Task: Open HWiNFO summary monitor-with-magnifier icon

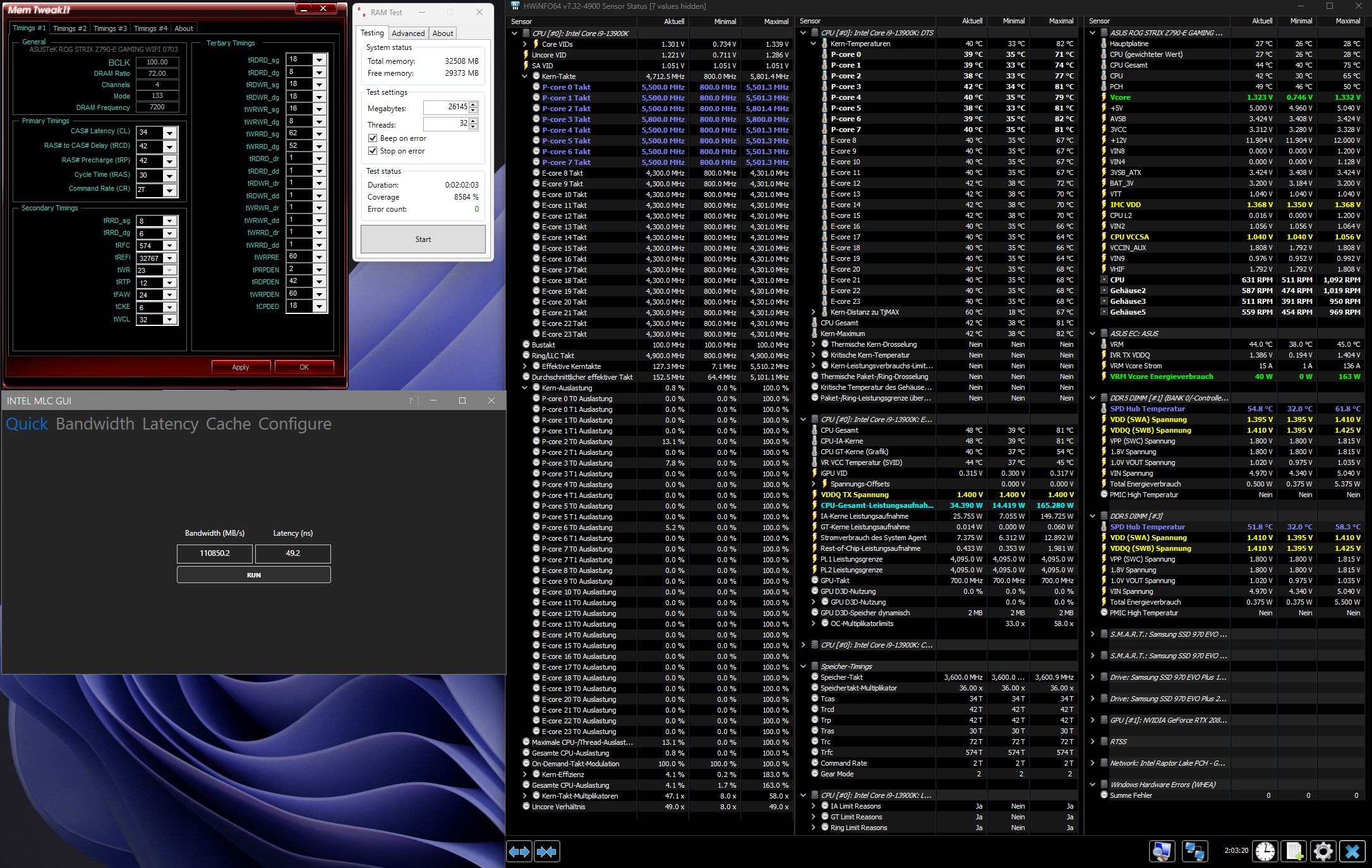Action: coord(1162,851)
